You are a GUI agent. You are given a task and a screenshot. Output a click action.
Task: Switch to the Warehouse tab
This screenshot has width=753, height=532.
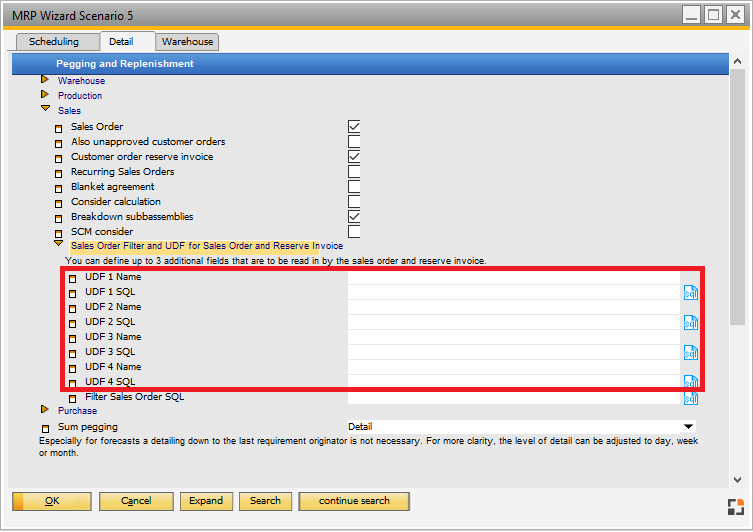187,42
